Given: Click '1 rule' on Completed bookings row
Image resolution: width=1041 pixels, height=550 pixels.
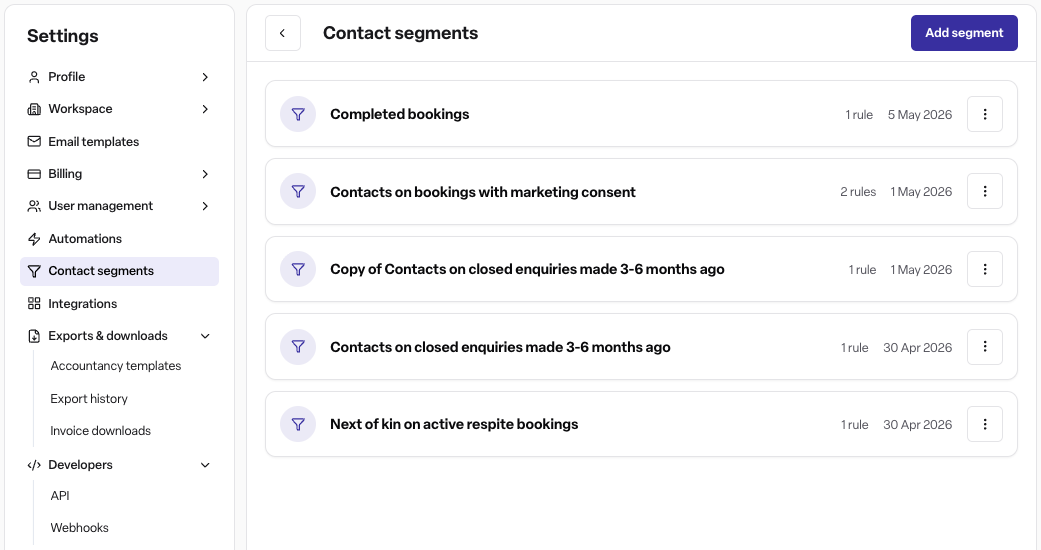Looking at the screenshot, I should (859, 115).
